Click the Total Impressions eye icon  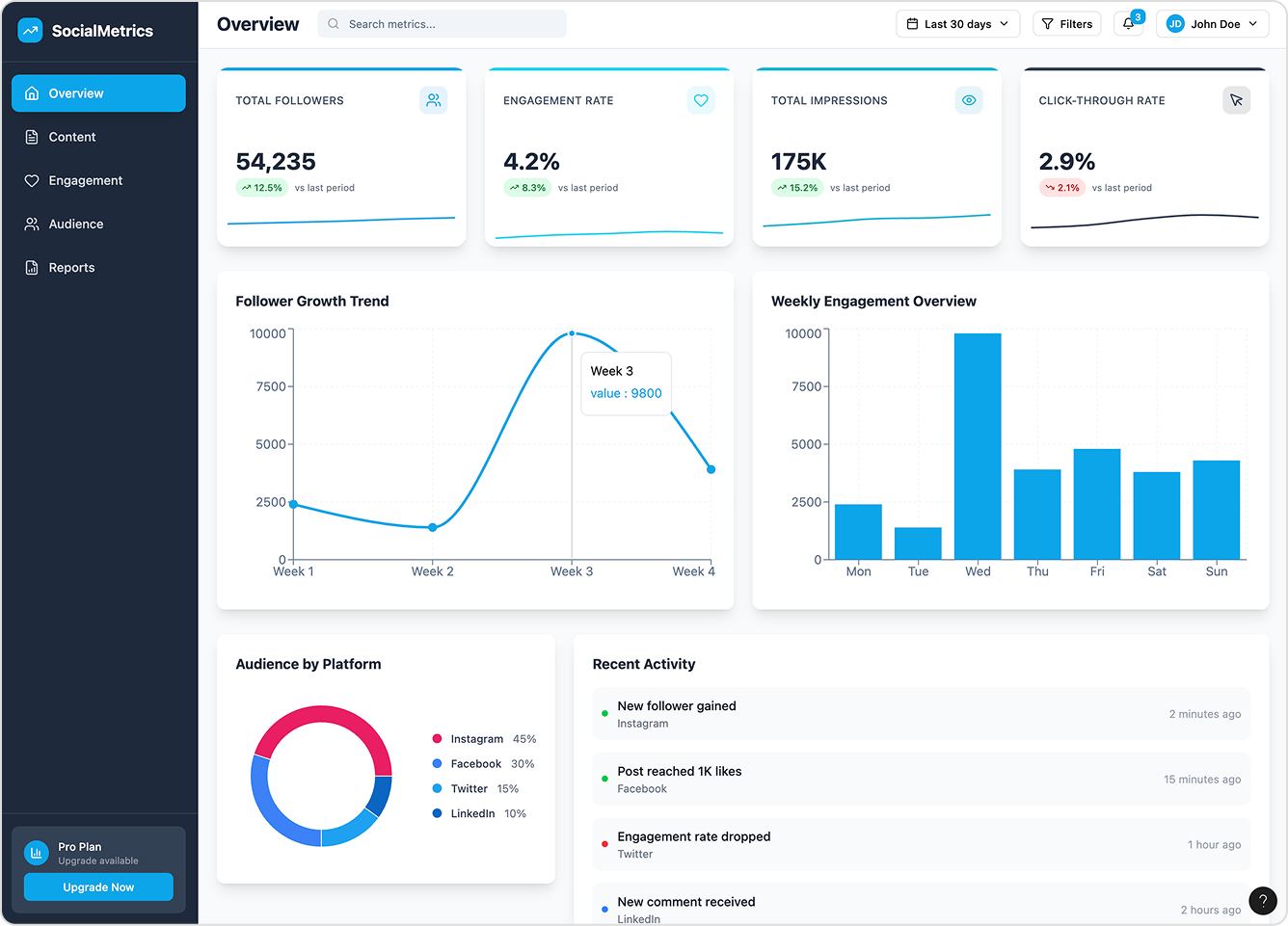(x=969, y=100)
